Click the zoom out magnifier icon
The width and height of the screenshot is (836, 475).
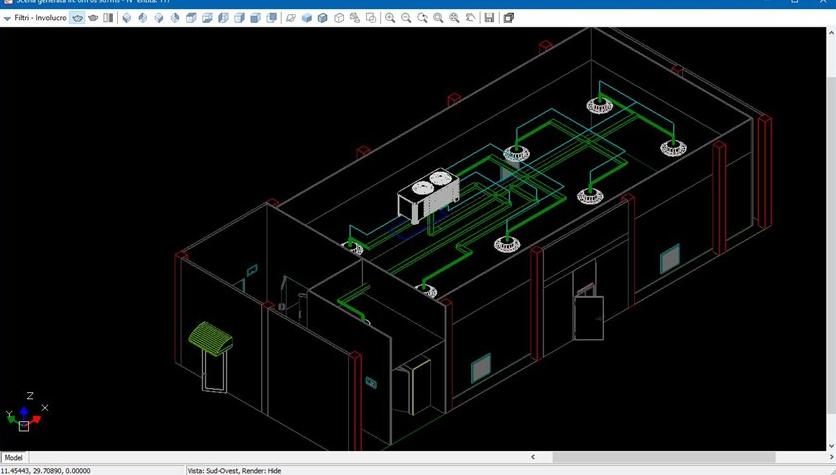pyautogui.click(x=406, y=18)
